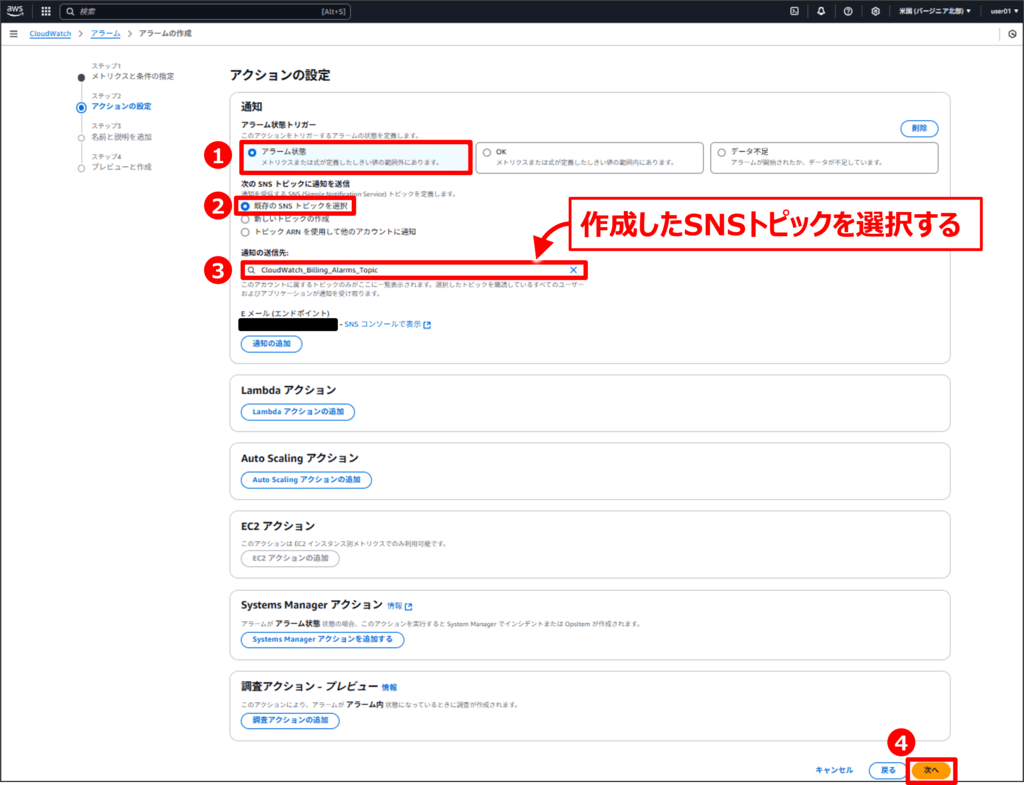Click external link icon beside Systems Manager 情報

409,607
